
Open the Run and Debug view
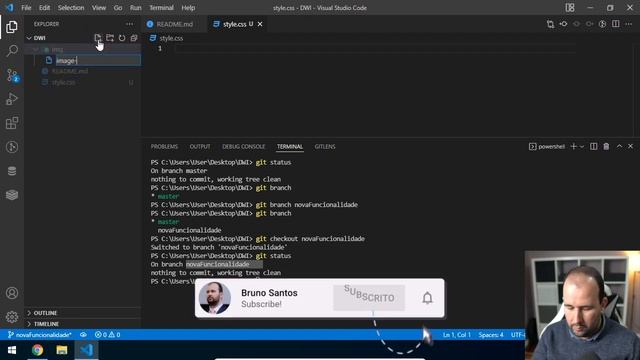pos(12,99)
